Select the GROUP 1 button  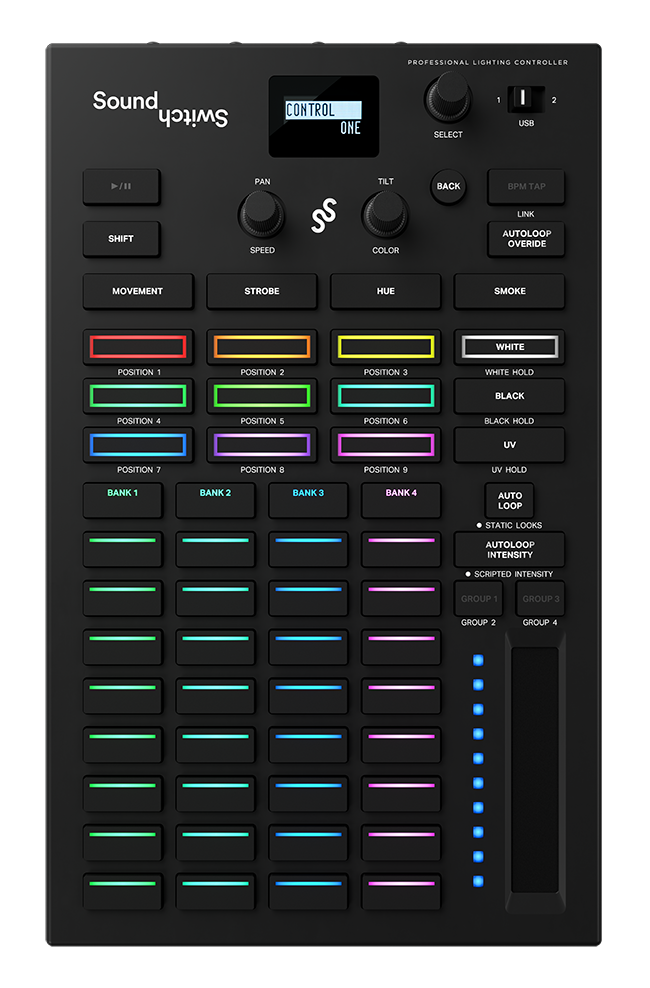[x=479, y=599]
